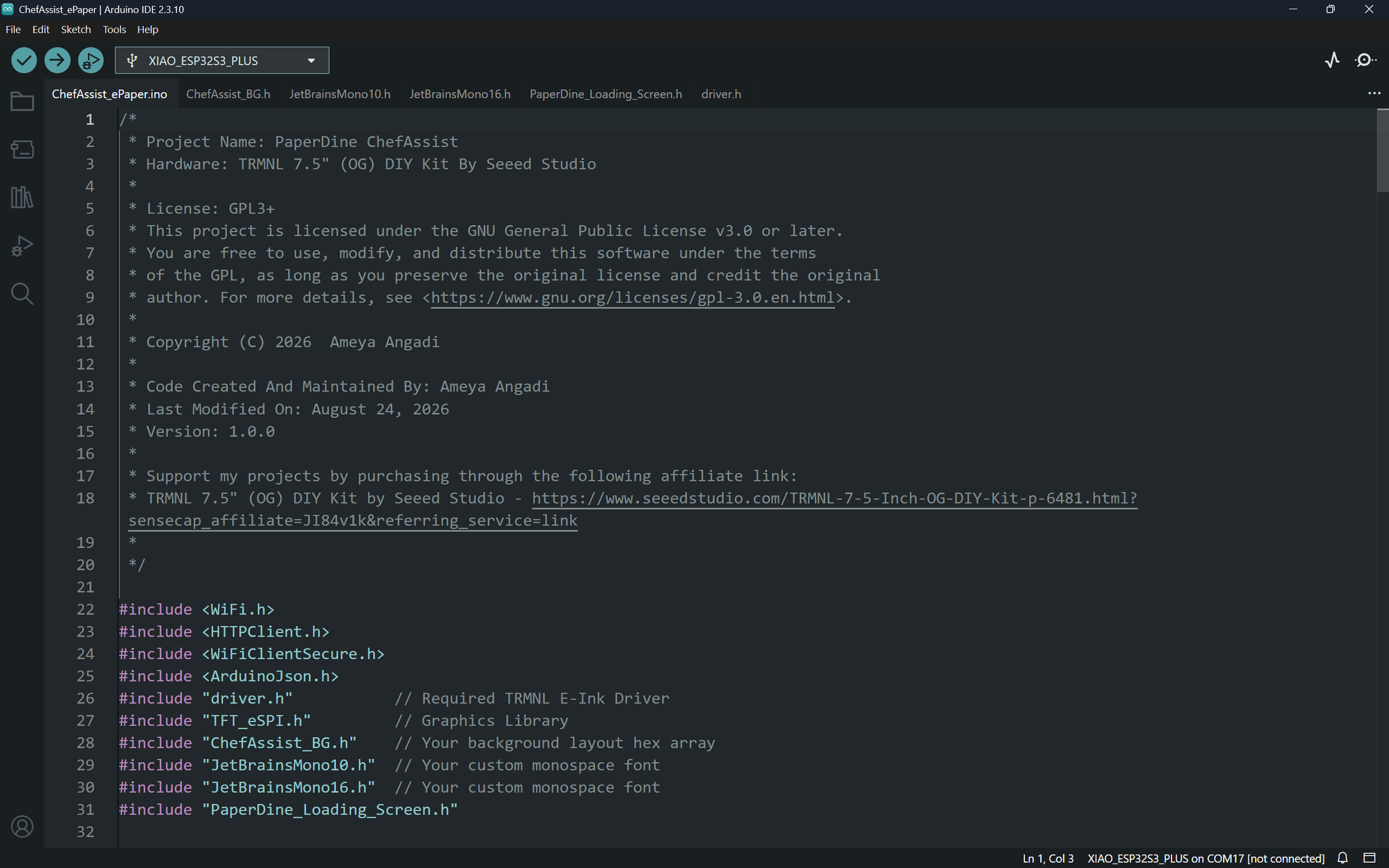
Task: Click XIAO_ESP32S3_PLUS on COM17 status text
Action: 1206,858
